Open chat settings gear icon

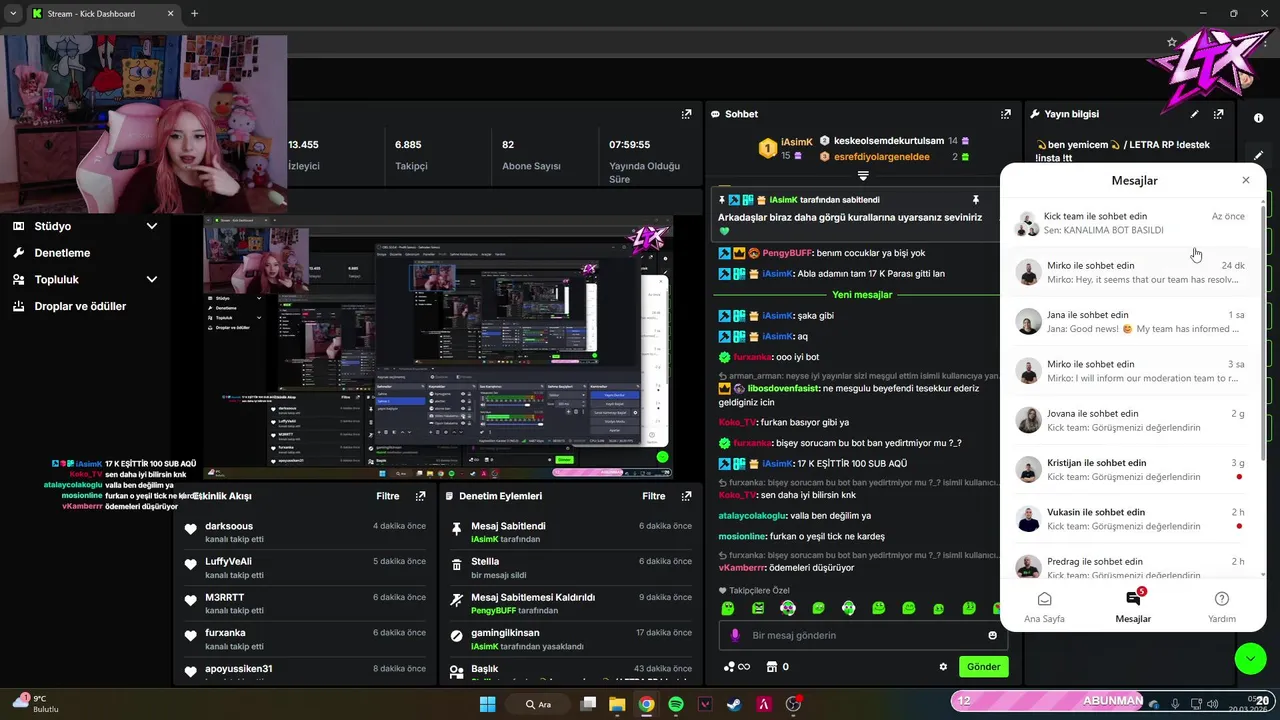943,667
